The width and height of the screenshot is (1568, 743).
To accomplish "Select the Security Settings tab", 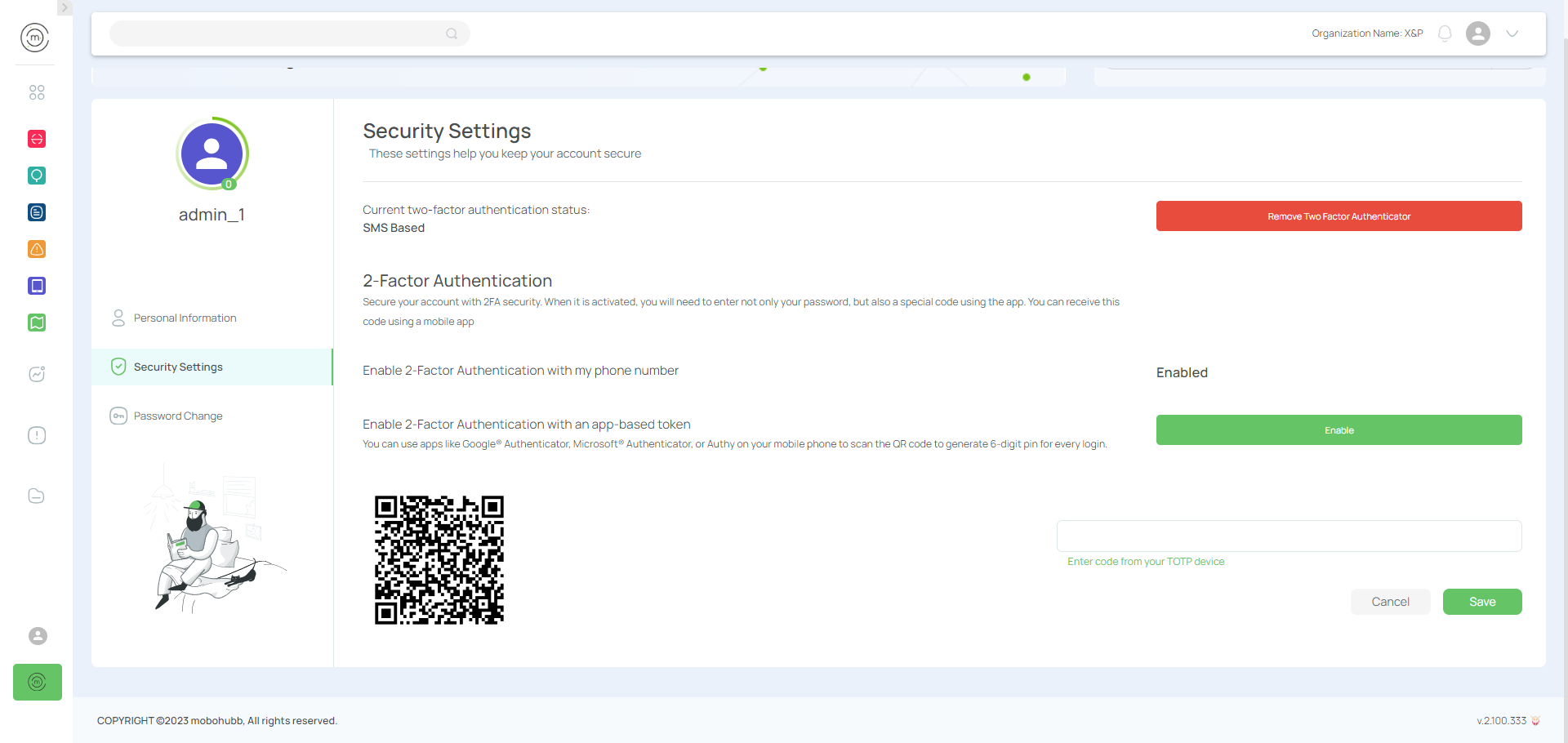I will [212, 367].
